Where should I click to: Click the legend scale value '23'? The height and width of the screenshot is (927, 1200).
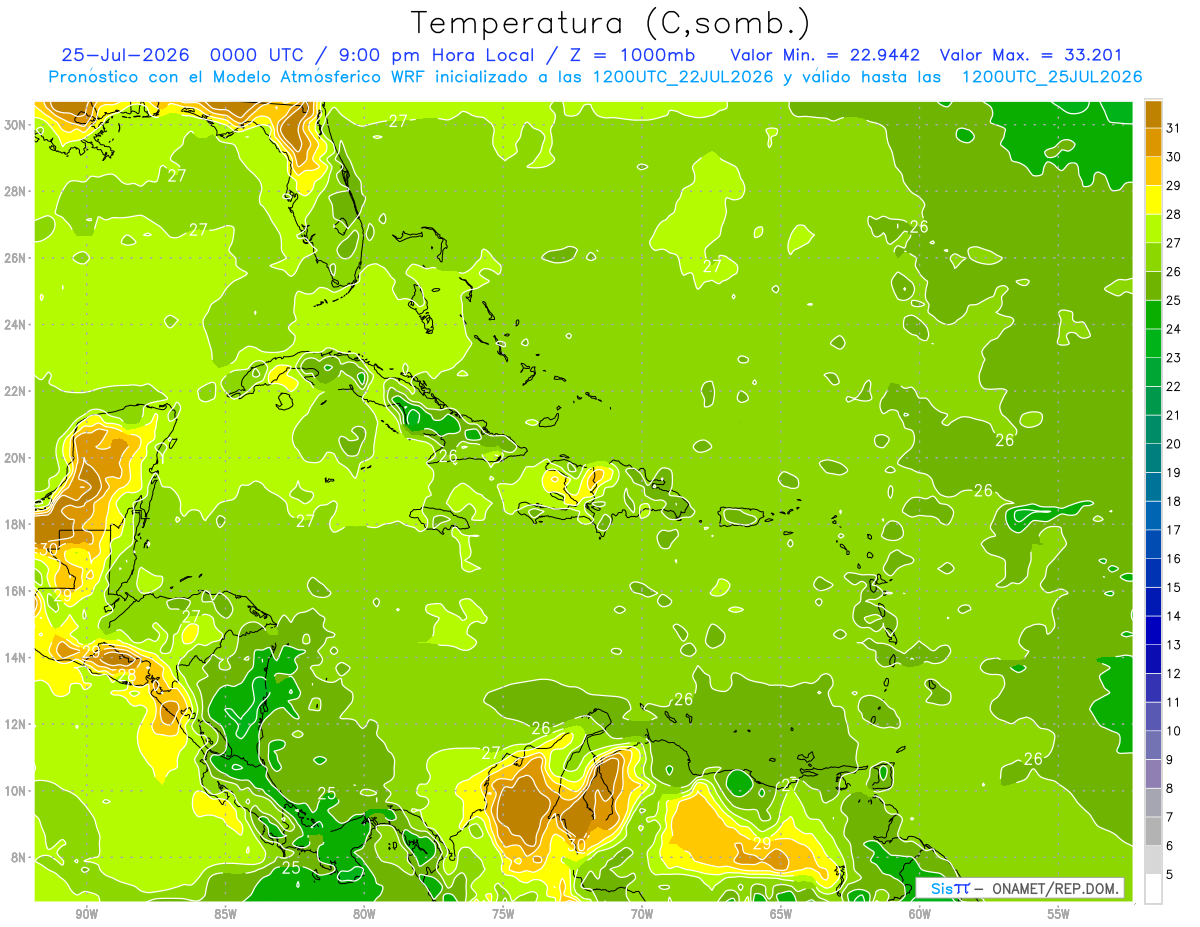coord(1174,357)
